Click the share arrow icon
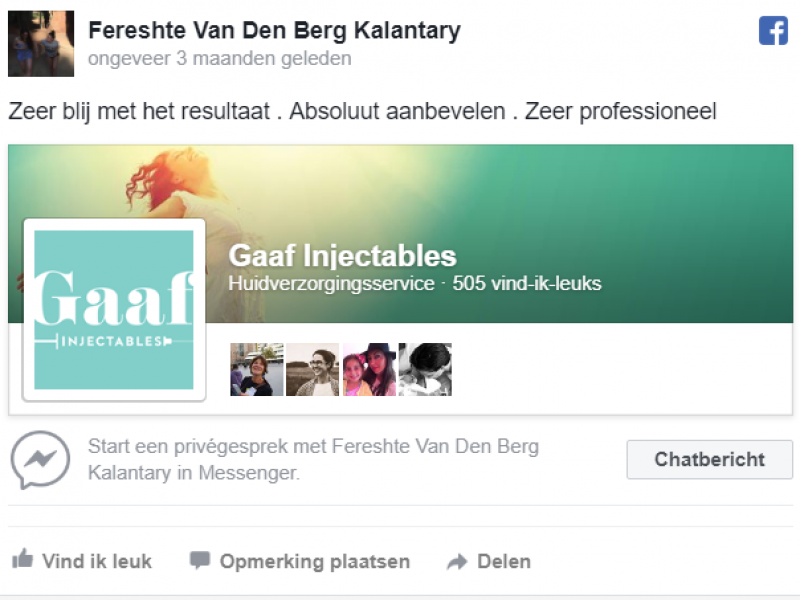The image size is (800, 600). pyautogui.click(x=457, y=561)
